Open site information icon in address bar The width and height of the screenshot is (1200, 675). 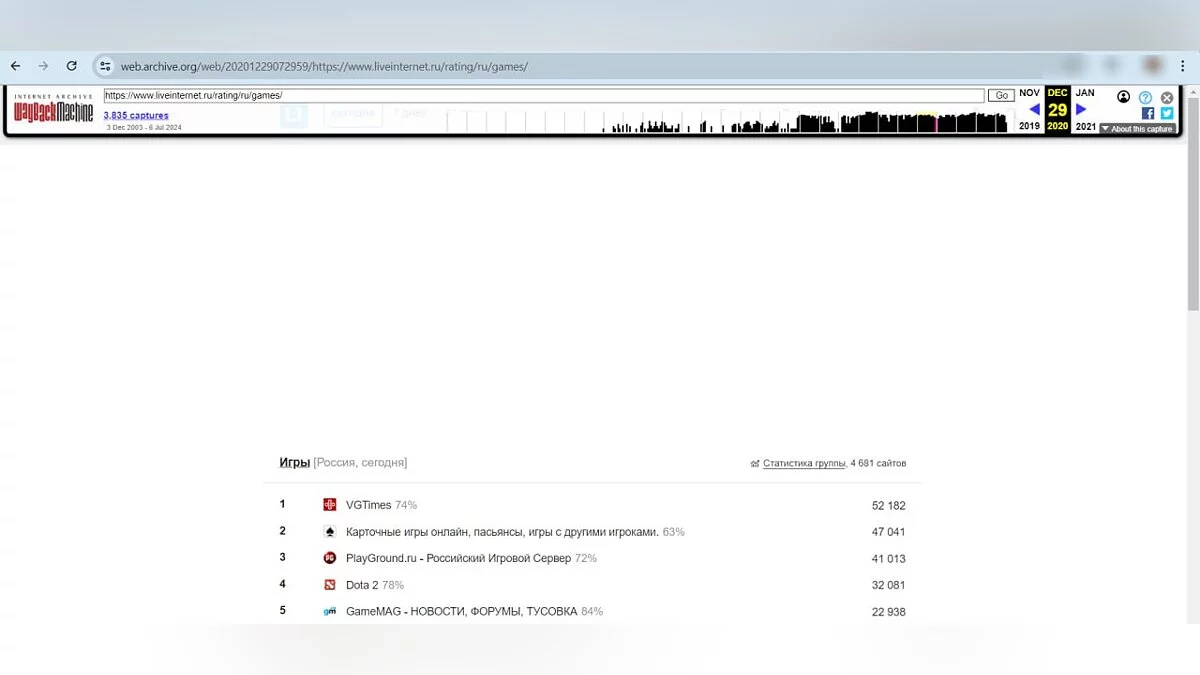pos(105,66)
